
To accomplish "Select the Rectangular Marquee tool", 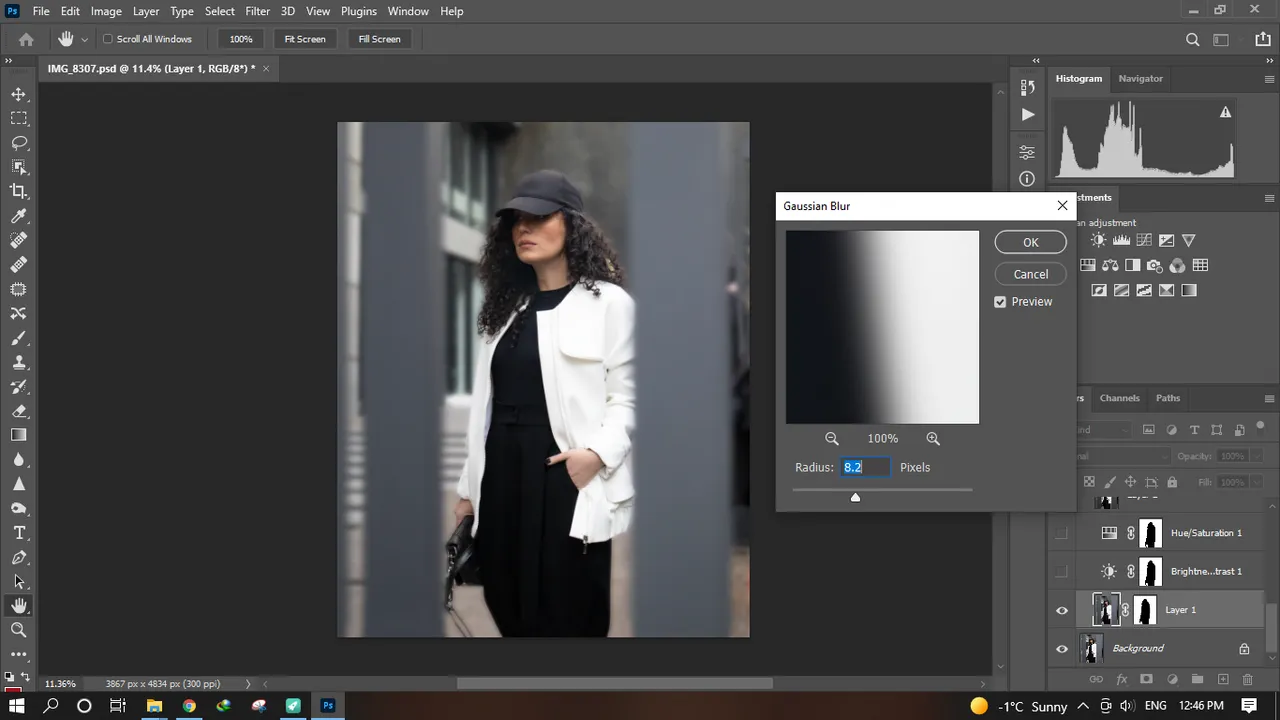I will click(19, 118).
